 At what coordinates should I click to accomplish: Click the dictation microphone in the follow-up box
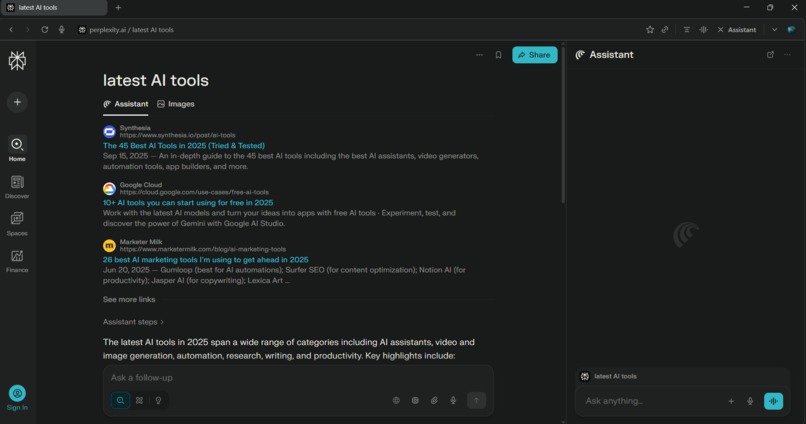453,400
